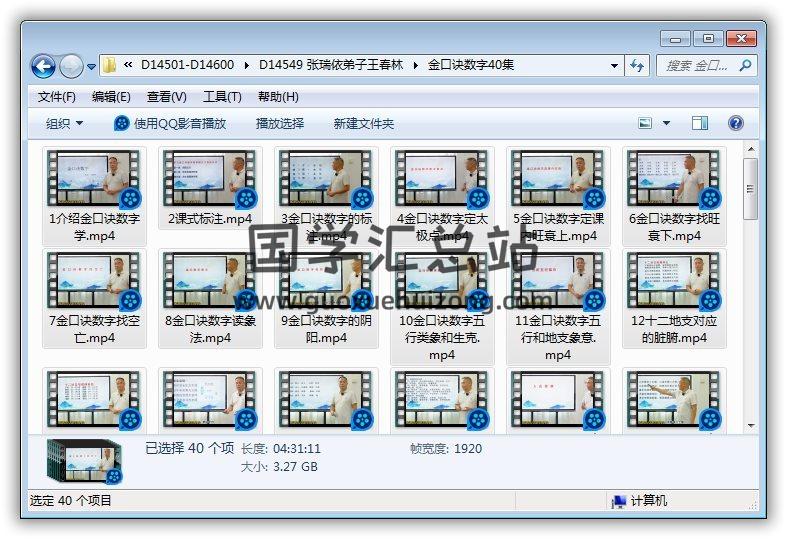Select video 5金口诀数字定课内旺衰上.mp4
This screenshot has height=539, width=787.
click(x=558, y=196)
